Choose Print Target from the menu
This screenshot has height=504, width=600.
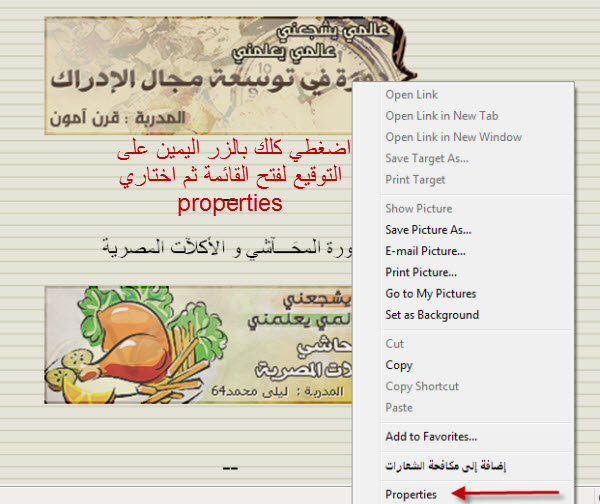pos(415,180)
